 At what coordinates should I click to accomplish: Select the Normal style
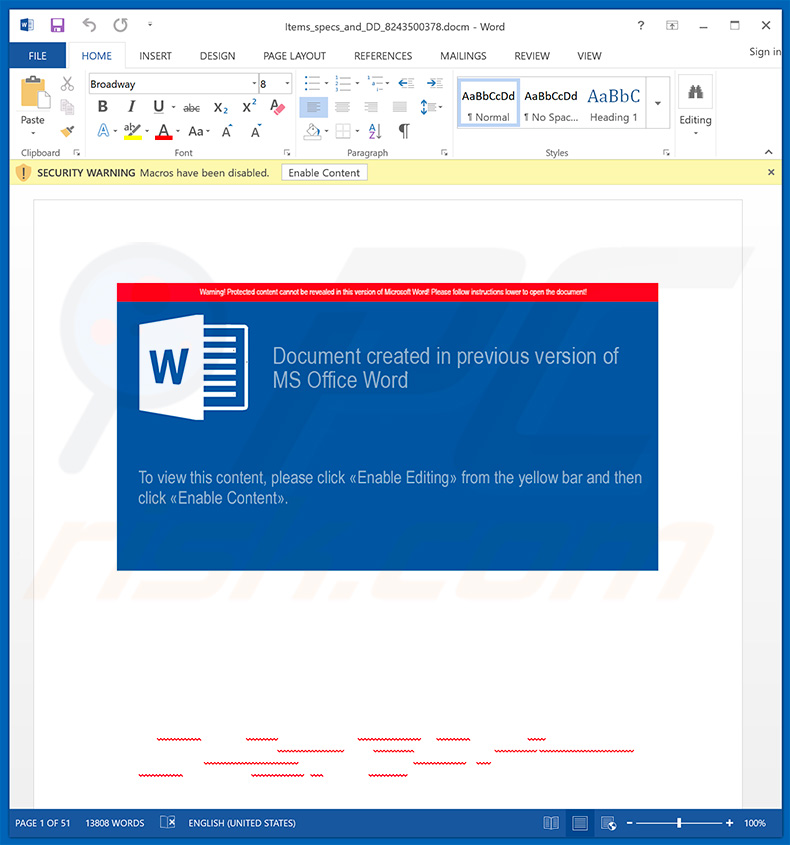coord(488,103)
